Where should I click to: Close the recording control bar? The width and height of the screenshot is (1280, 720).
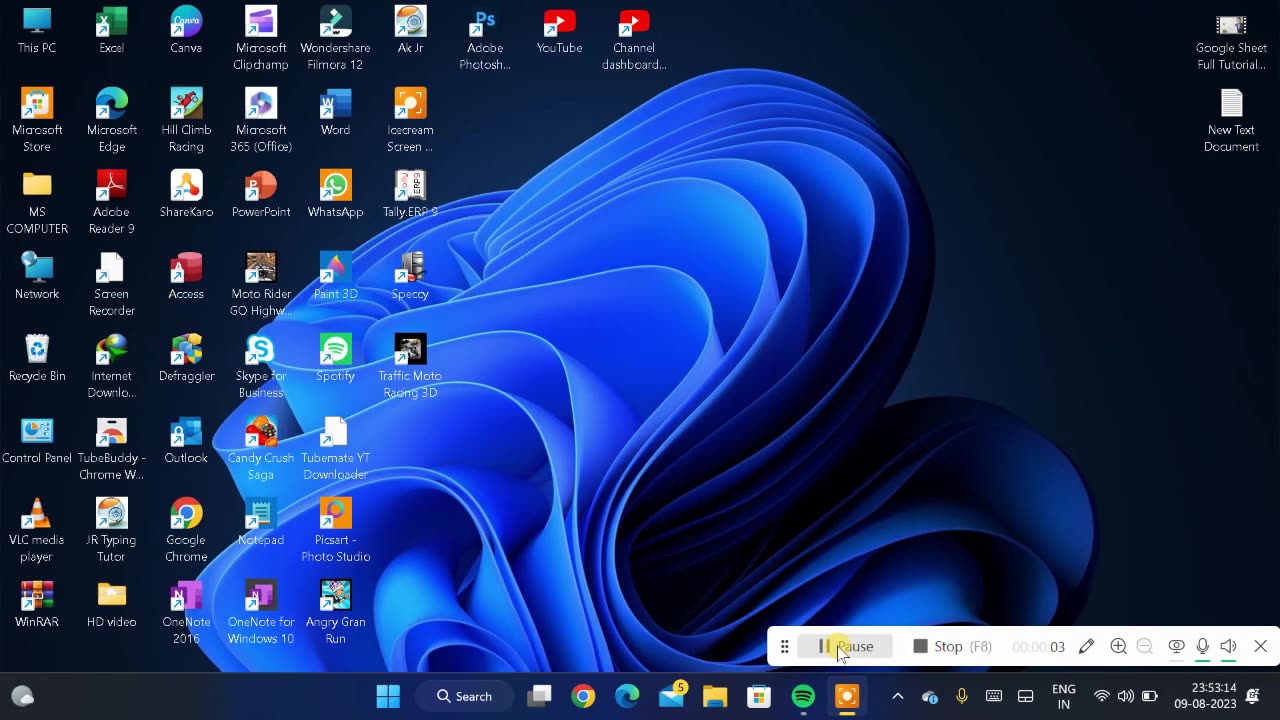(x=1260, y=646)
